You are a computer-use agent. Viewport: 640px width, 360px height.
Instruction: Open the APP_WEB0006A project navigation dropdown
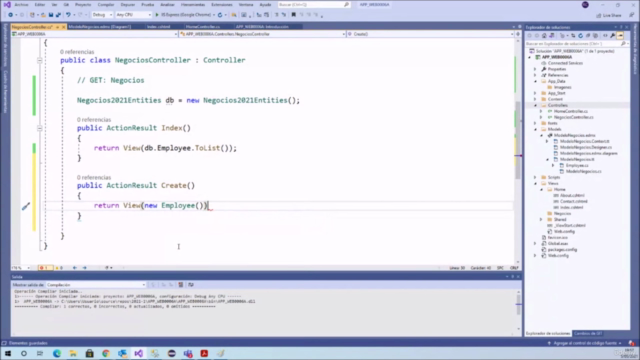click(x=95, y=34)
